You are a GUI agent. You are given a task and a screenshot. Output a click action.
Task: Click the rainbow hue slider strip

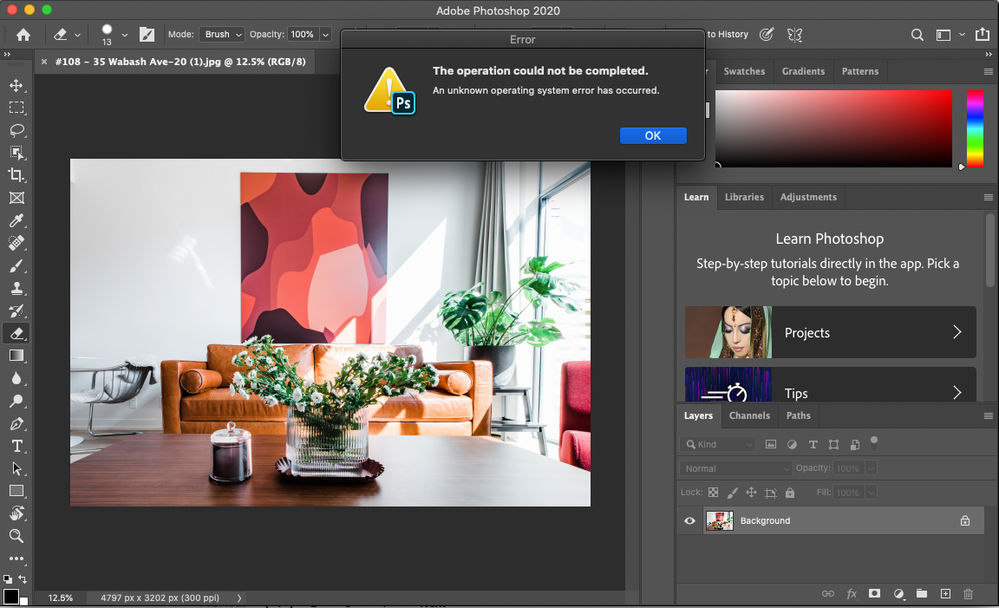974,128
